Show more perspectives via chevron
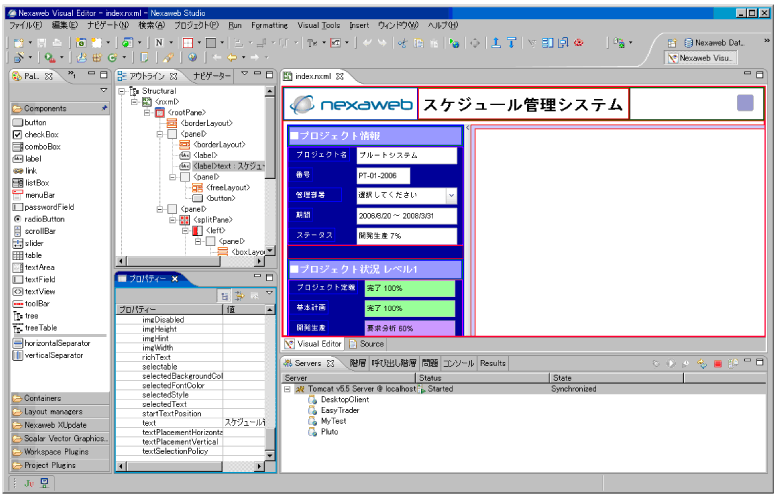The width and height of the screenshot is (780, 495). click(767, 41)
